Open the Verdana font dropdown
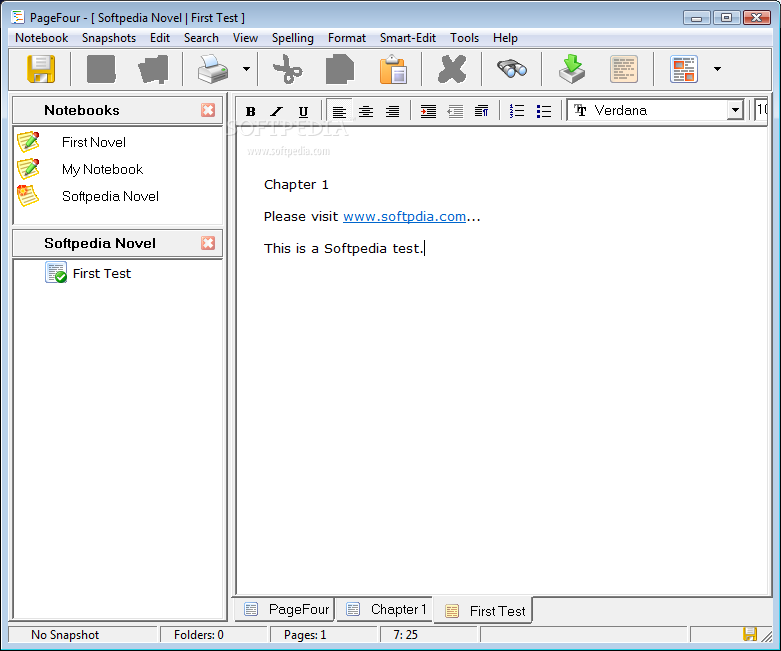The height and width of the screenshot is (651, 781). click(x=735, y=111)
